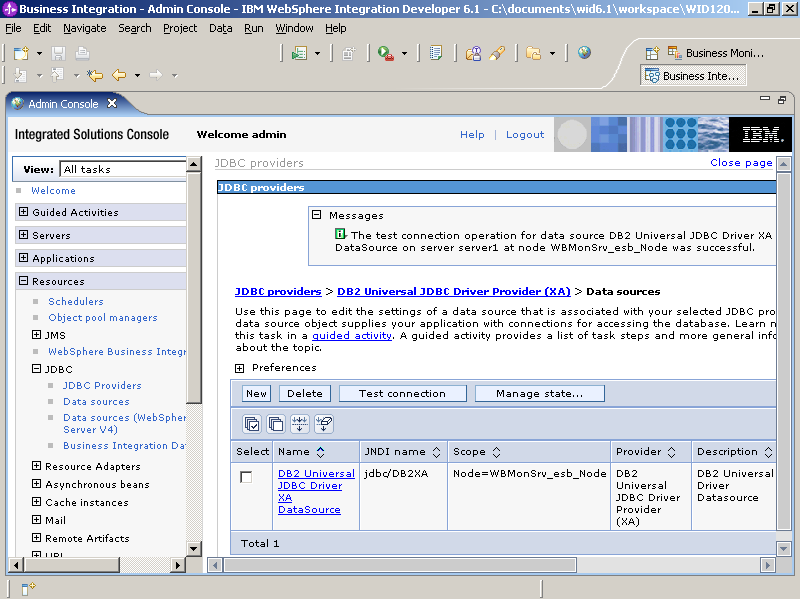800x600 pixels.
Task: Expand the Resource Adapters node
Action: 36,466
